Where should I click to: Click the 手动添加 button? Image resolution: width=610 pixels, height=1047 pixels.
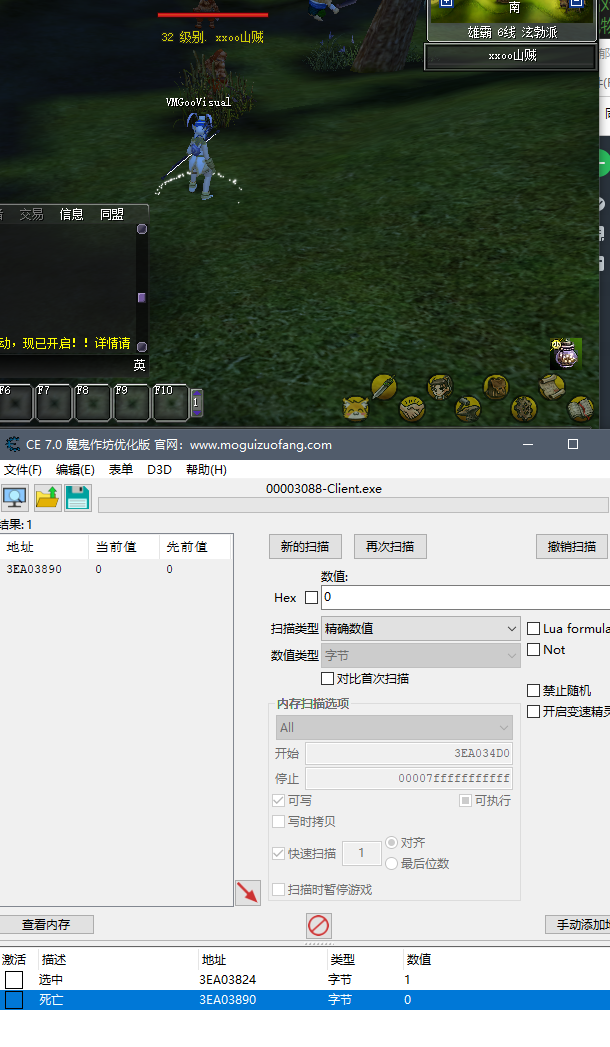pos(578,924)
